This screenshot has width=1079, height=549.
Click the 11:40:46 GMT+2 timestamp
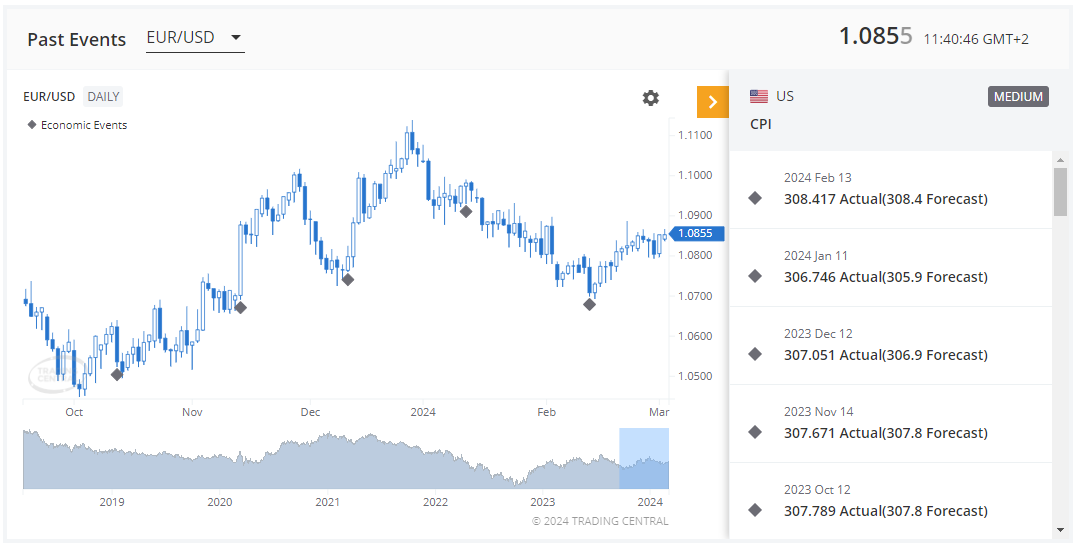[x=976, y=39]
